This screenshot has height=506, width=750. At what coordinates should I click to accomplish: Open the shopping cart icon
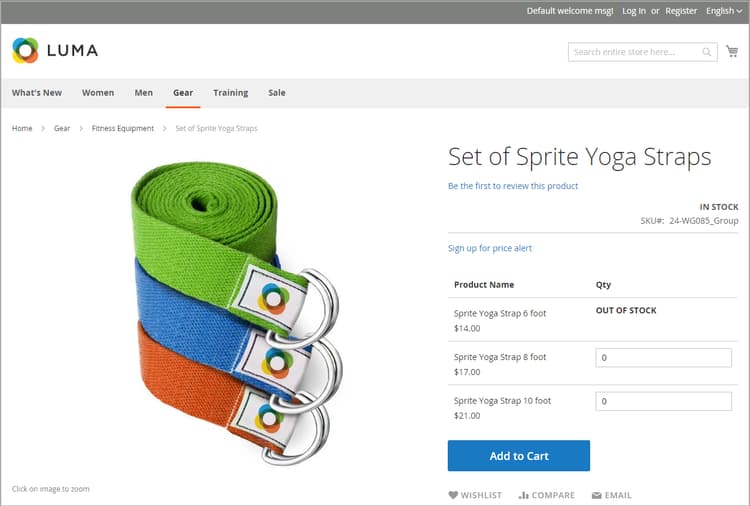pos(732,51)
